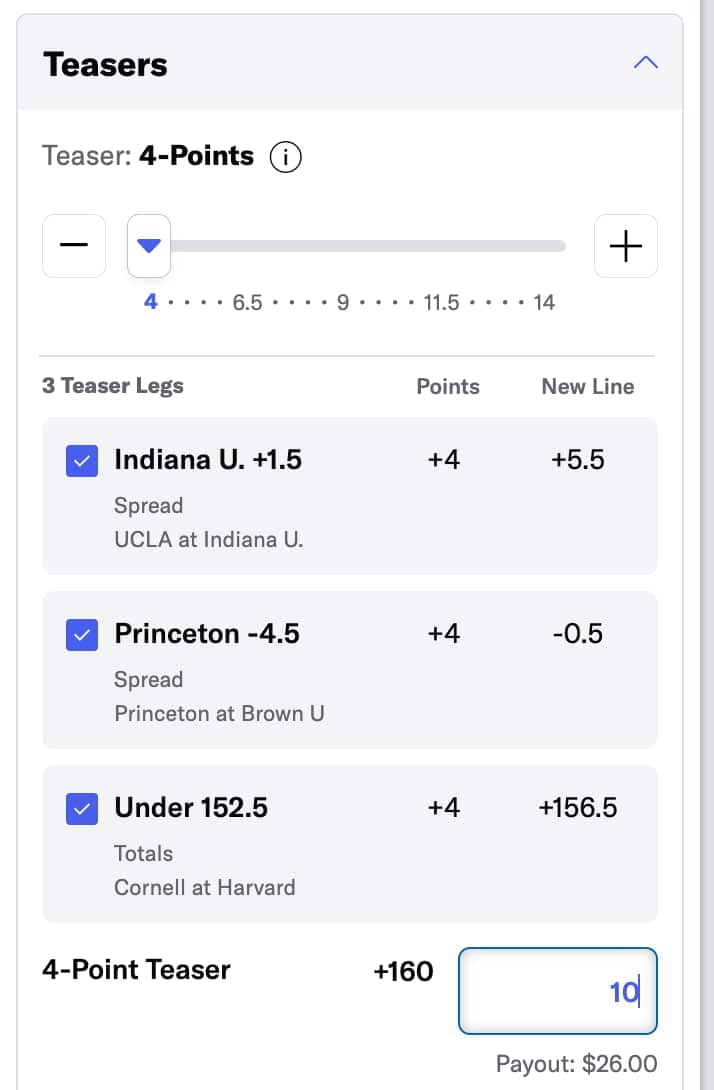The image size is (714, 1090).
Task: Open the teaser info icon
Action: click(x=286, y=157)
